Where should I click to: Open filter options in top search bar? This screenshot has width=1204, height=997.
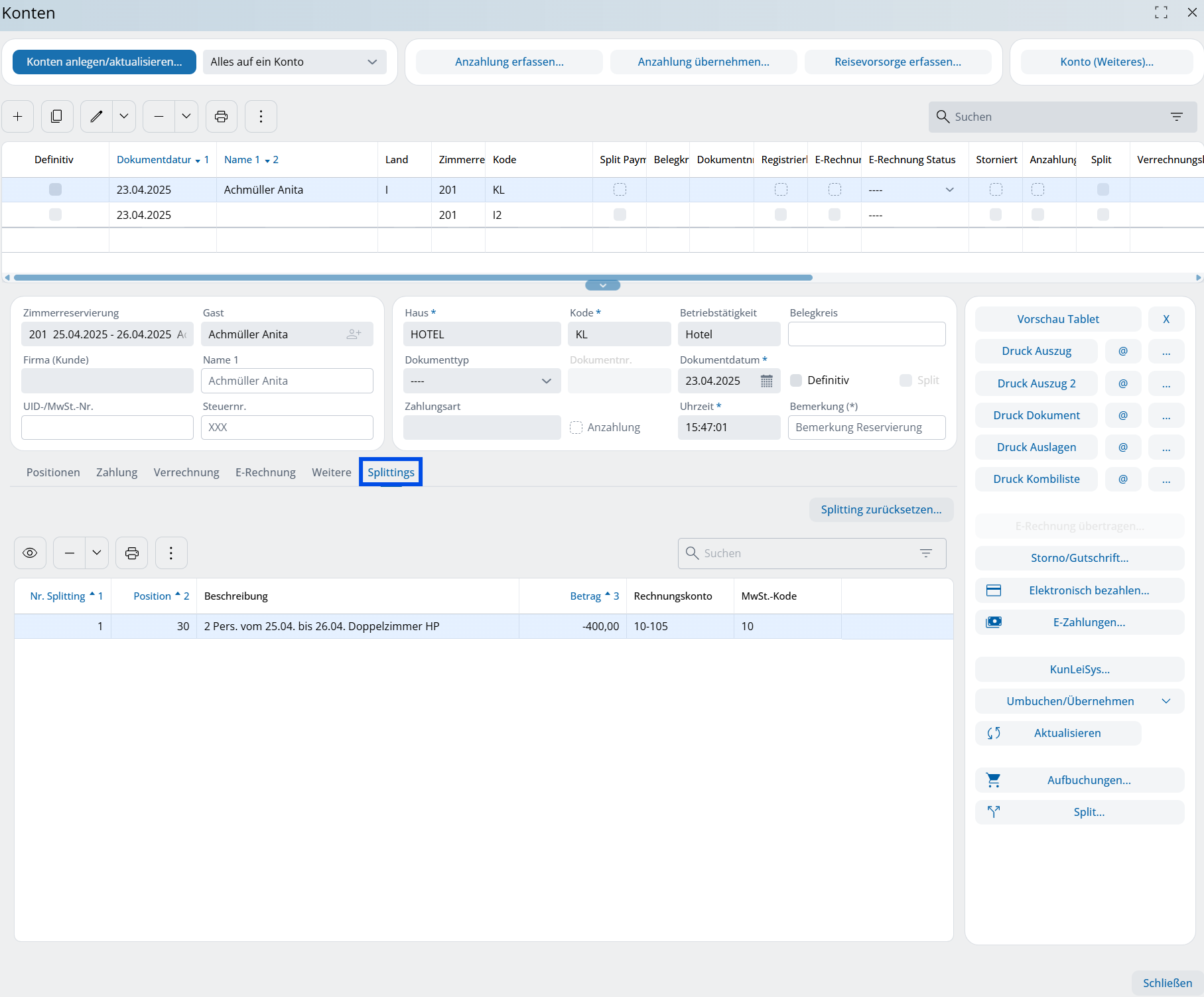pyautogui.click(x=1177, y=117)
